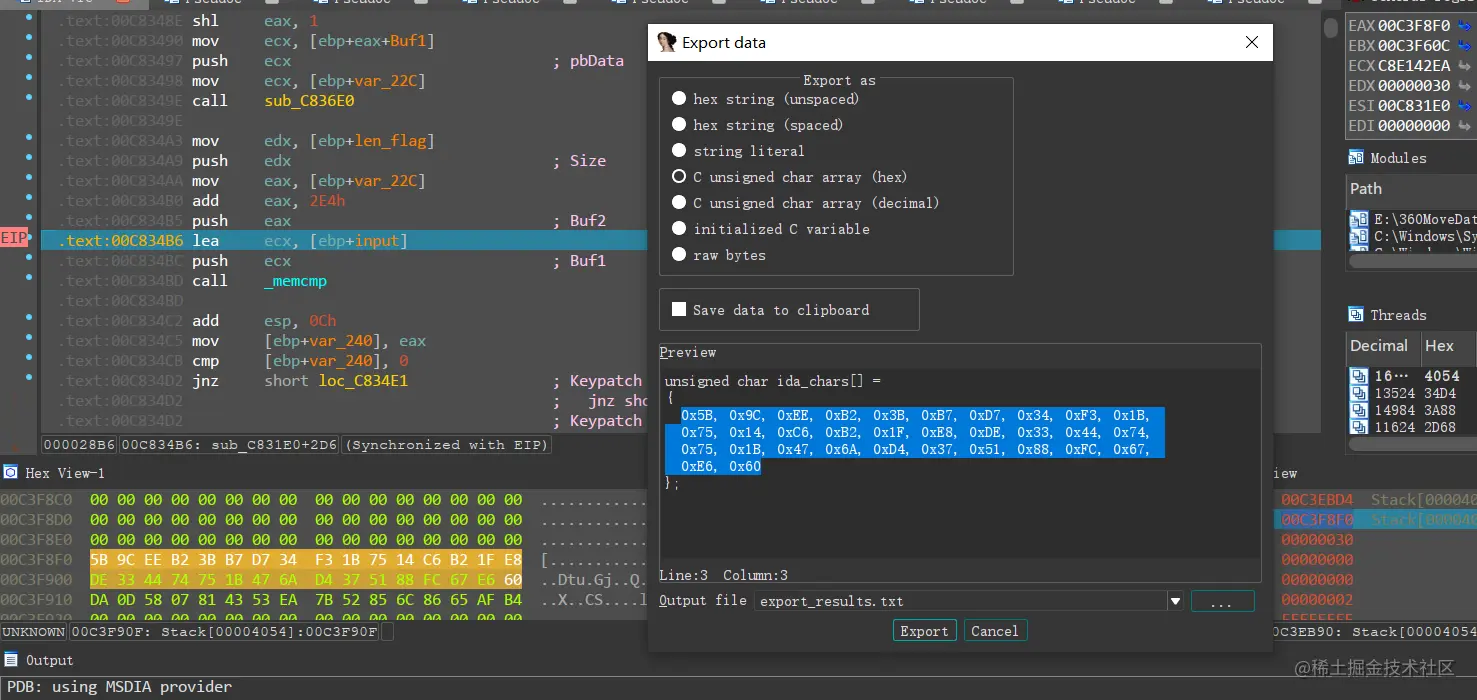The height and width of the screenshot is (700, 1477).
Task: Follow the ESI register jump arrow
Action: click(1466, 106)
